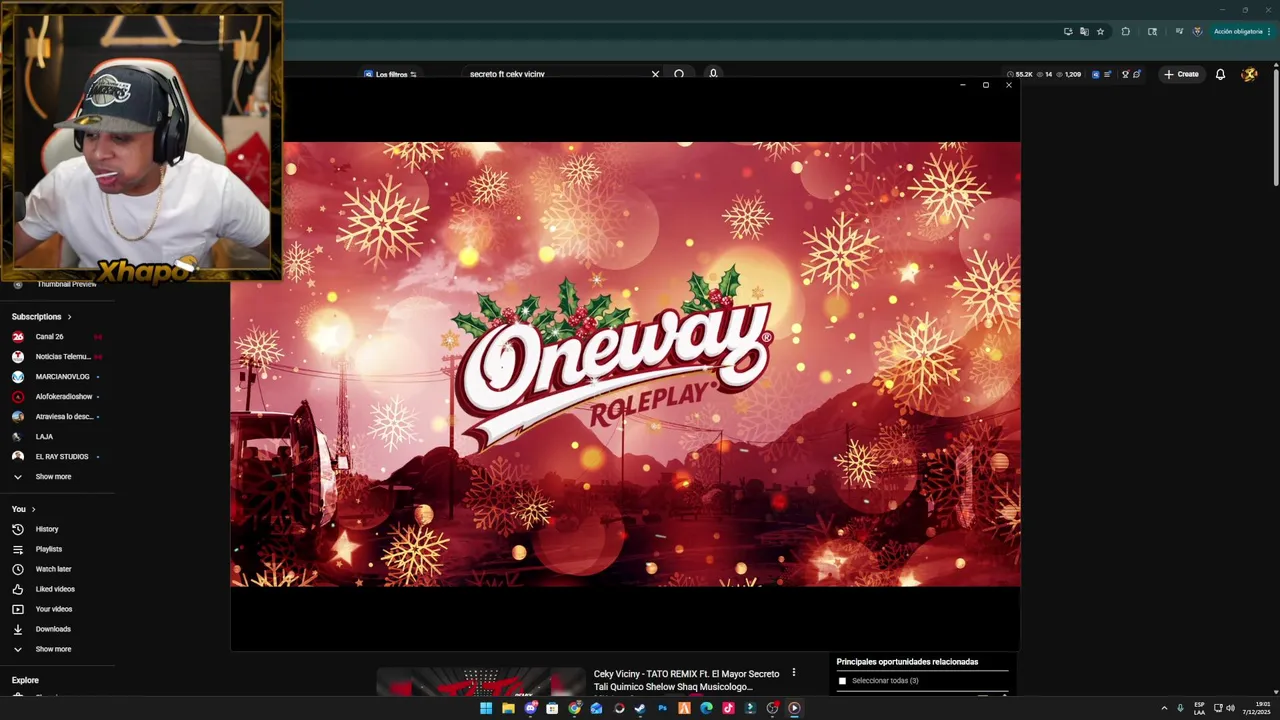Expand the Subscriptions section
1280x720 pixels.
tap(42, 316)
